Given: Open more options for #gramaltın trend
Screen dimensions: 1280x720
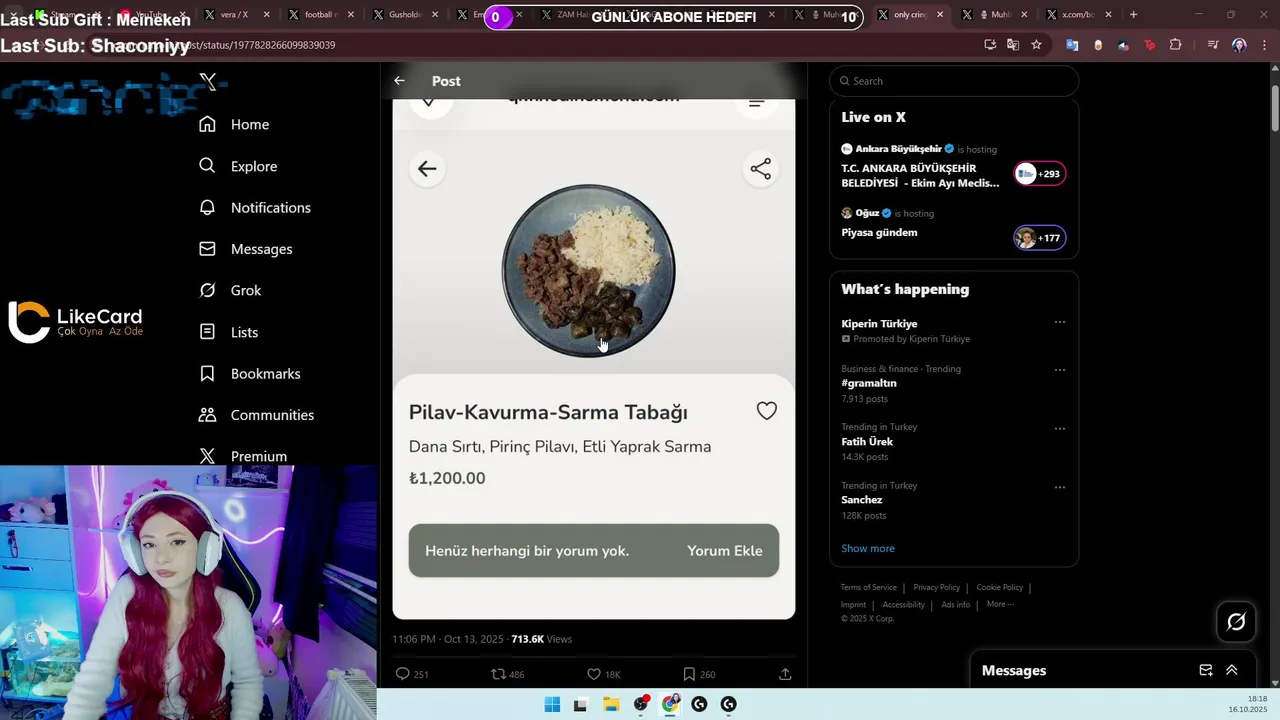Looking at the screenshot, I should tap(1060, 370).
